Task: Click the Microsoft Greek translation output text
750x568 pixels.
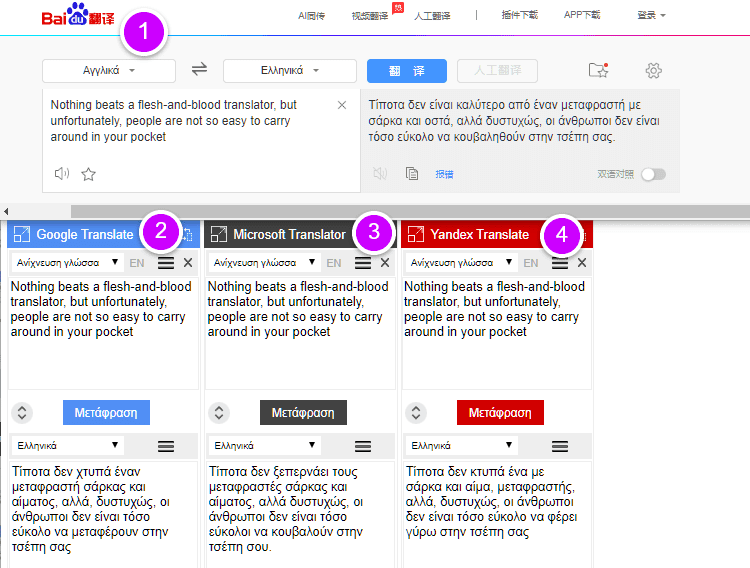Action: 286,509
